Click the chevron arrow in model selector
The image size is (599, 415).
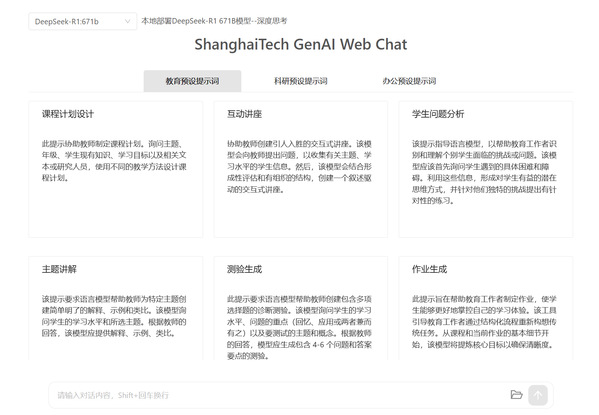pos(128,21)
